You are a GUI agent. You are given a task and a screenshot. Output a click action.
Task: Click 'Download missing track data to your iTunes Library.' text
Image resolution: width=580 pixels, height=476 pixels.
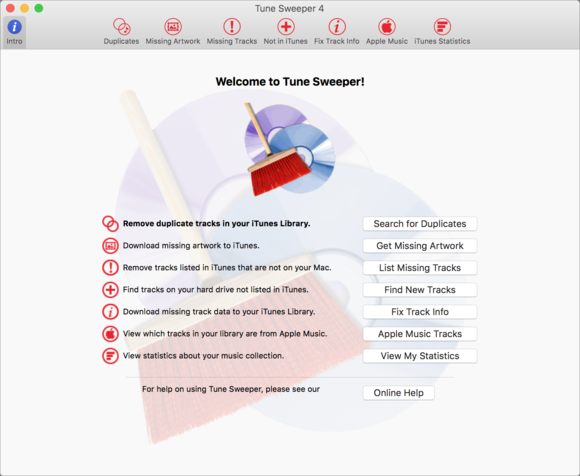[219, 312]
